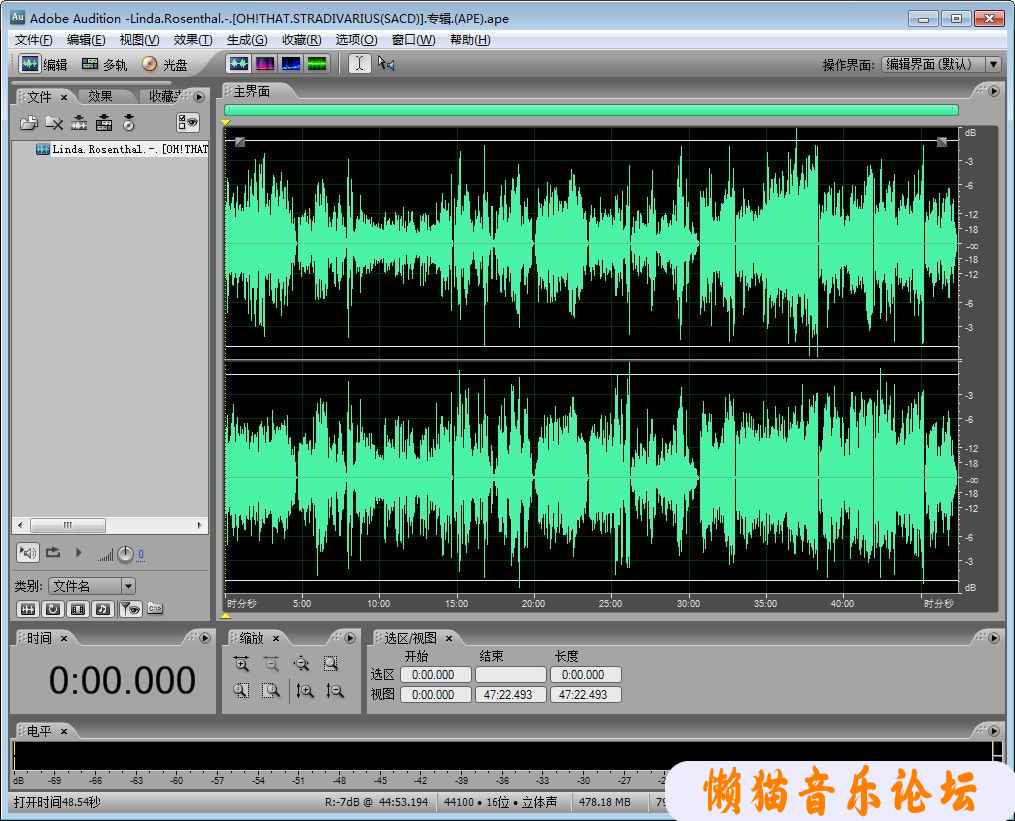Open the 生成 (Generate) menu
This screenshot has width=1015, height=821.
click(247, 40)
